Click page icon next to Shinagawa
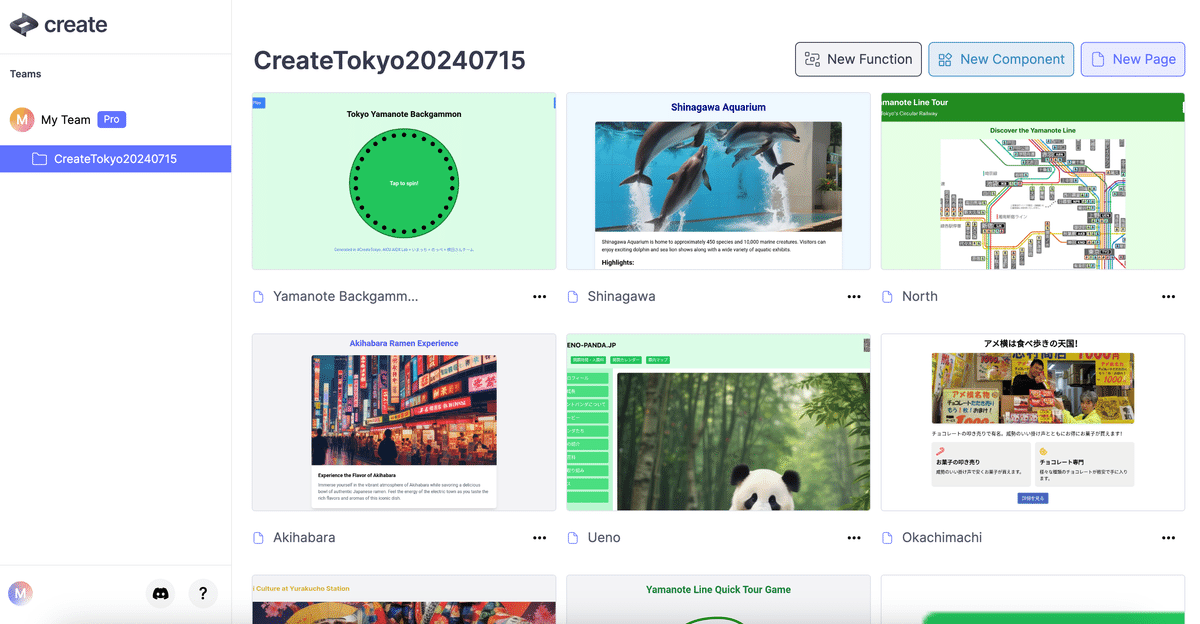 coord(573,297)
